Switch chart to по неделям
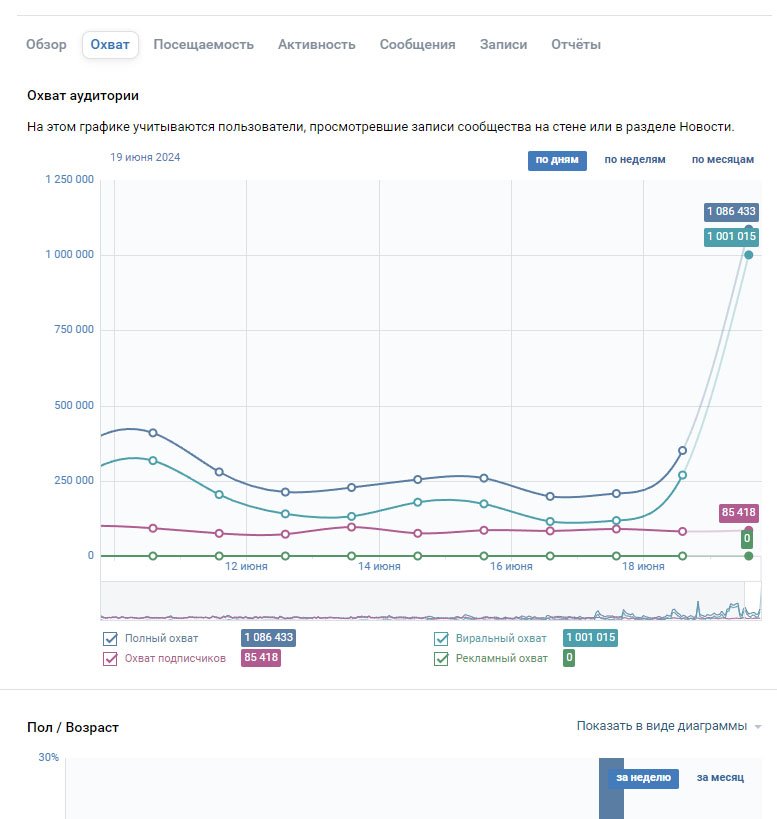The image size is (777, 819). tap(634, 160)
